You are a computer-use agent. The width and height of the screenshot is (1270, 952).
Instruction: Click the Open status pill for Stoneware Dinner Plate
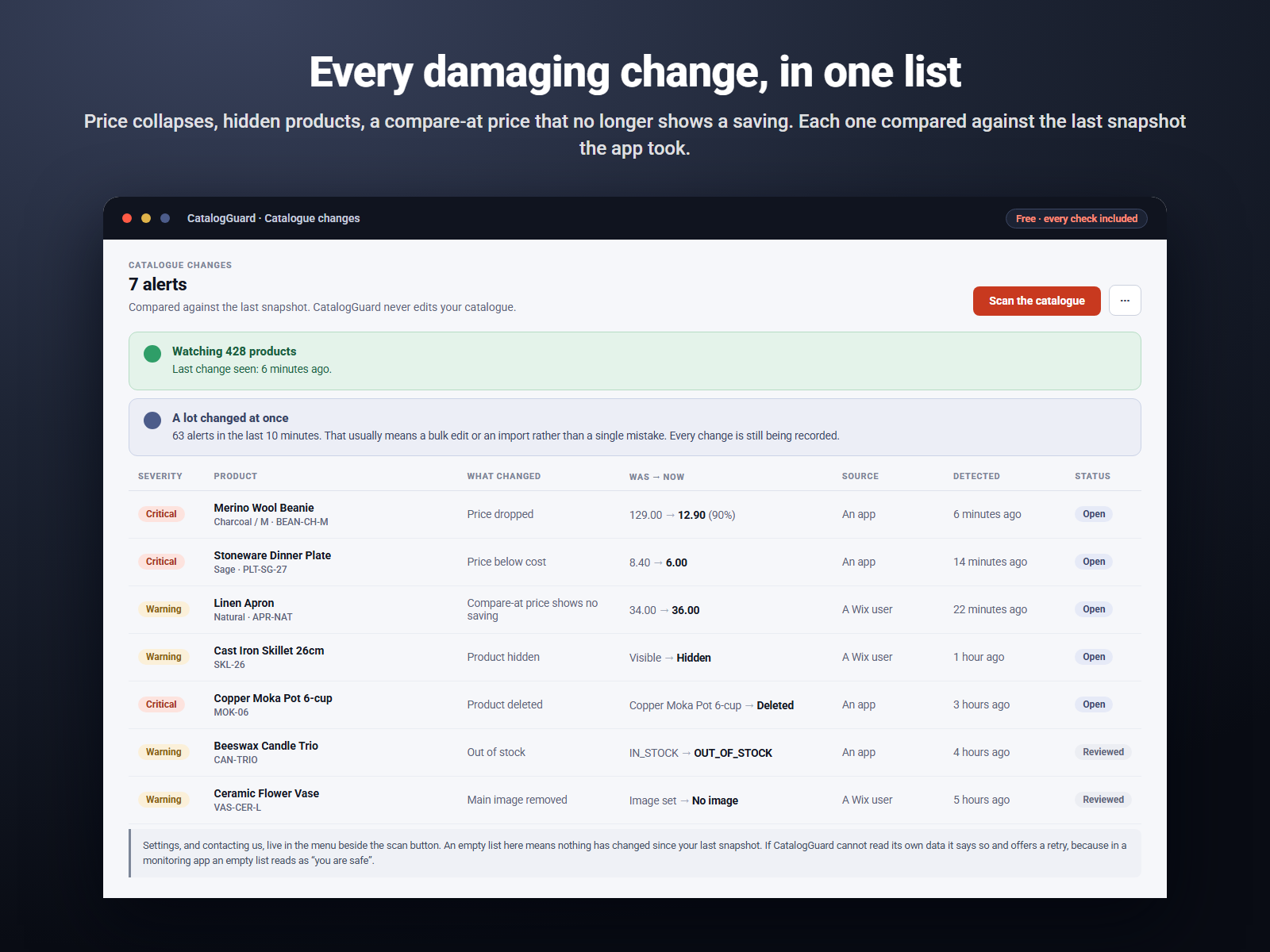click(x=1094, y=562)
